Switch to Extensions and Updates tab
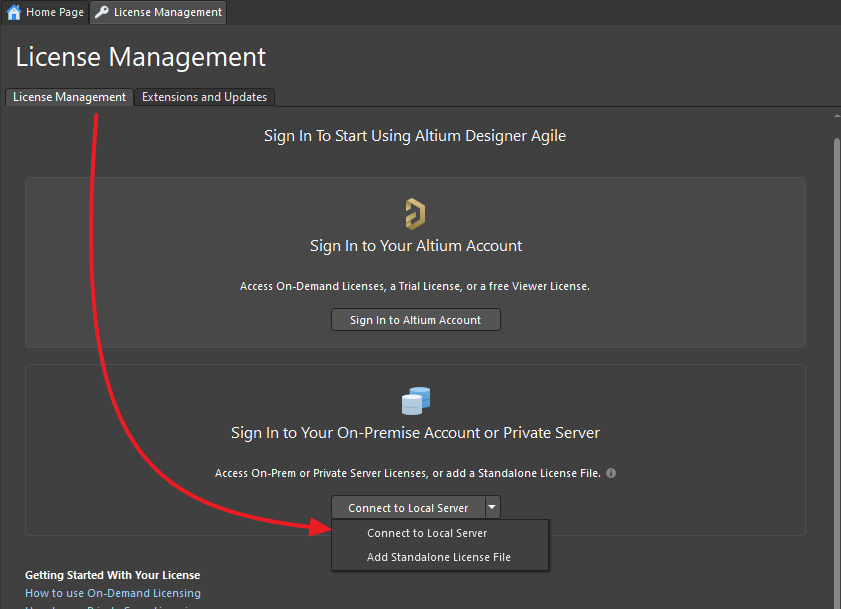Viewport: 841px width, 609px height. (204, 97)
